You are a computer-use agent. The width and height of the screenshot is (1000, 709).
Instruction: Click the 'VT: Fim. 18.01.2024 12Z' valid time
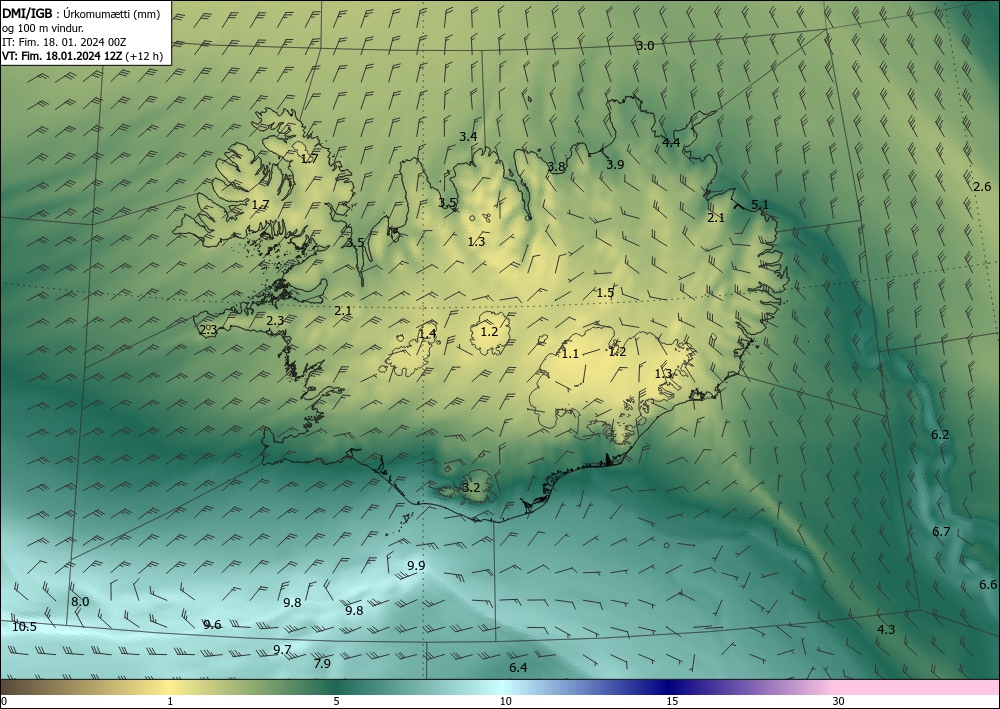point(62,56)
